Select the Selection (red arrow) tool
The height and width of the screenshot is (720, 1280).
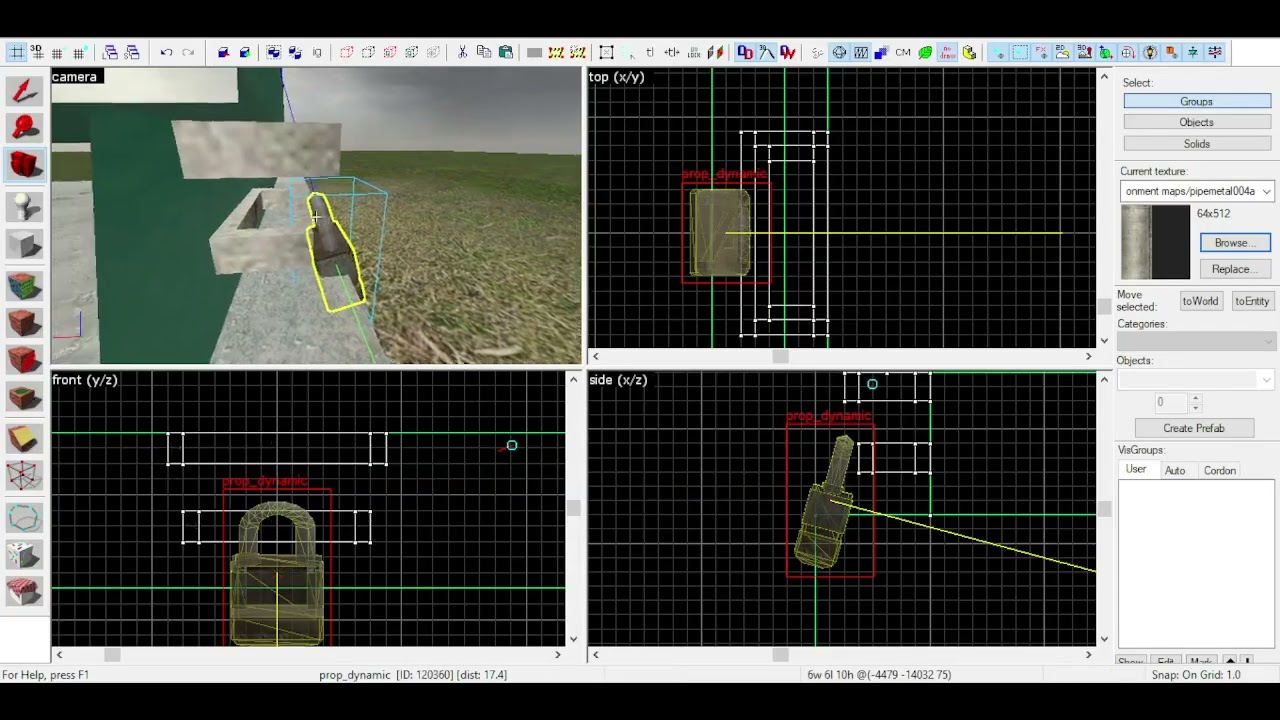(x=25, y=91)
